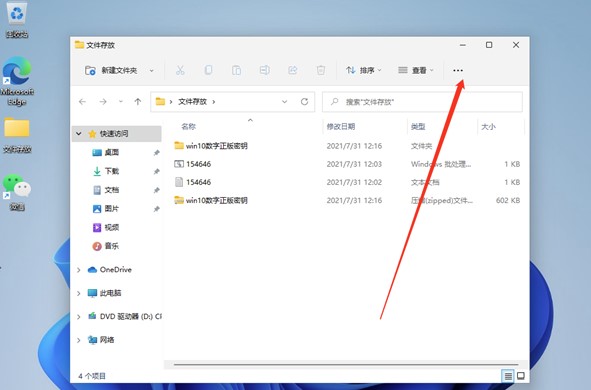Sort by the 名称 column header
The height and width of the screenshot is (390, 591).
coord(188,127)
